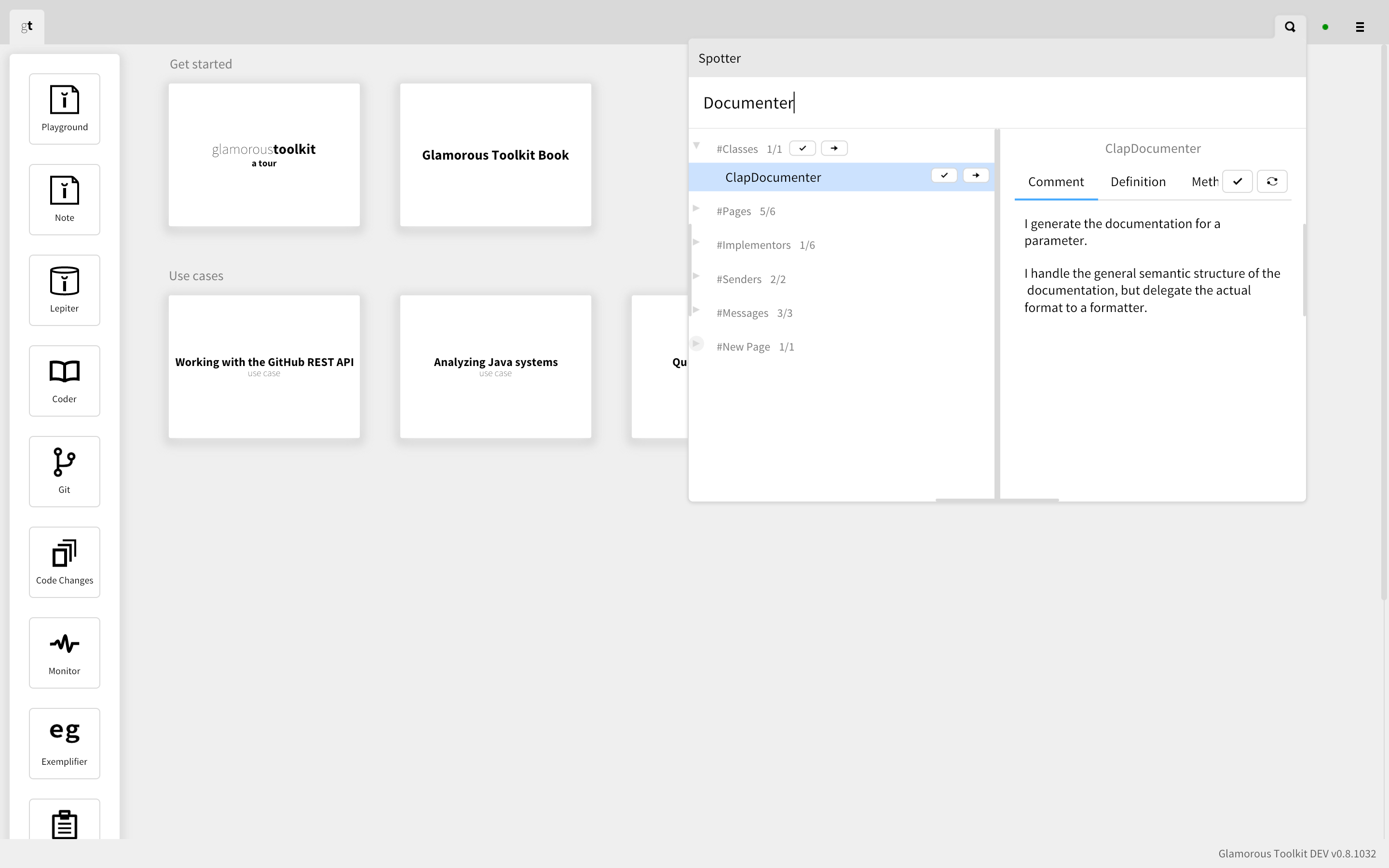Image resolution: width=1389 pixels, height=868 pixels.
Task: Launch the Coder tool
Action: (64, 380)
